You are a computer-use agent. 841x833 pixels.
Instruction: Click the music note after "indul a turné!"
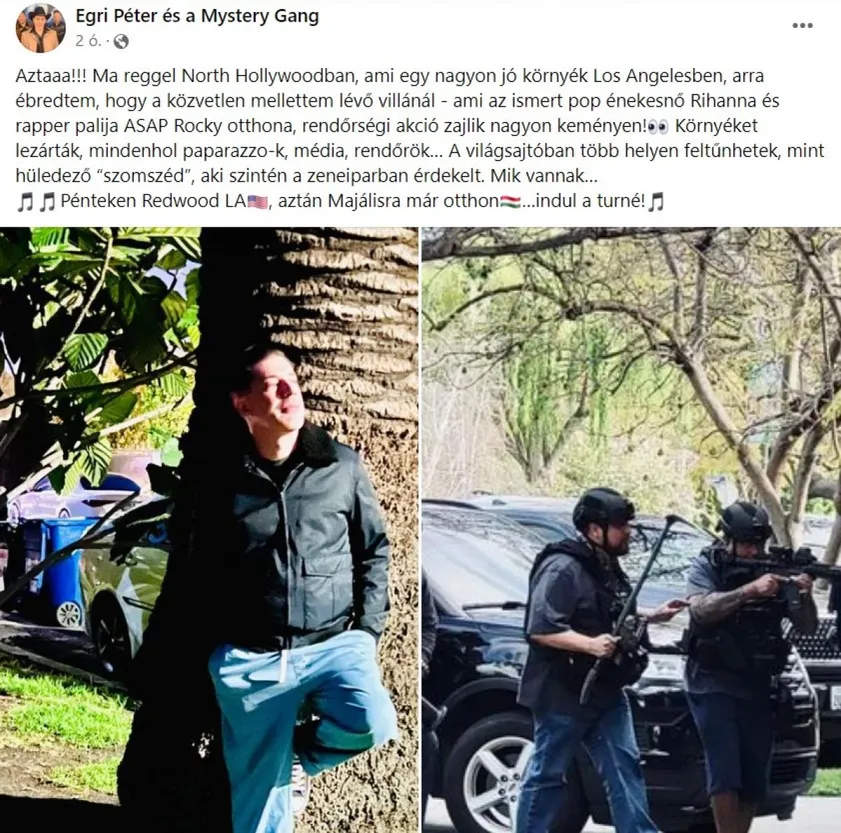(655, 202)
